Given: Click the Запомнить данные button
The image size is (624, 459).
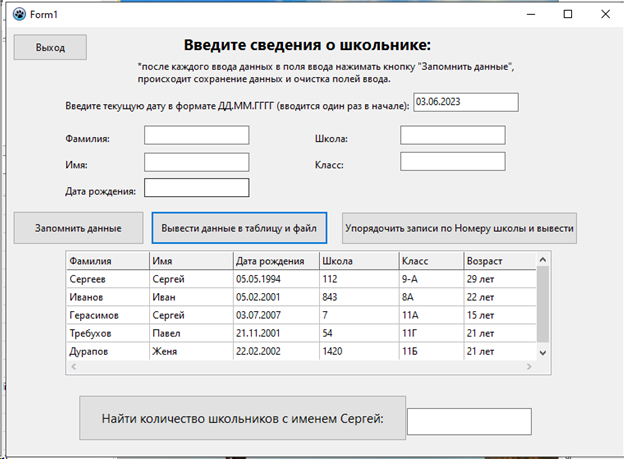Looking at the screenshot, I should [78, 228].
